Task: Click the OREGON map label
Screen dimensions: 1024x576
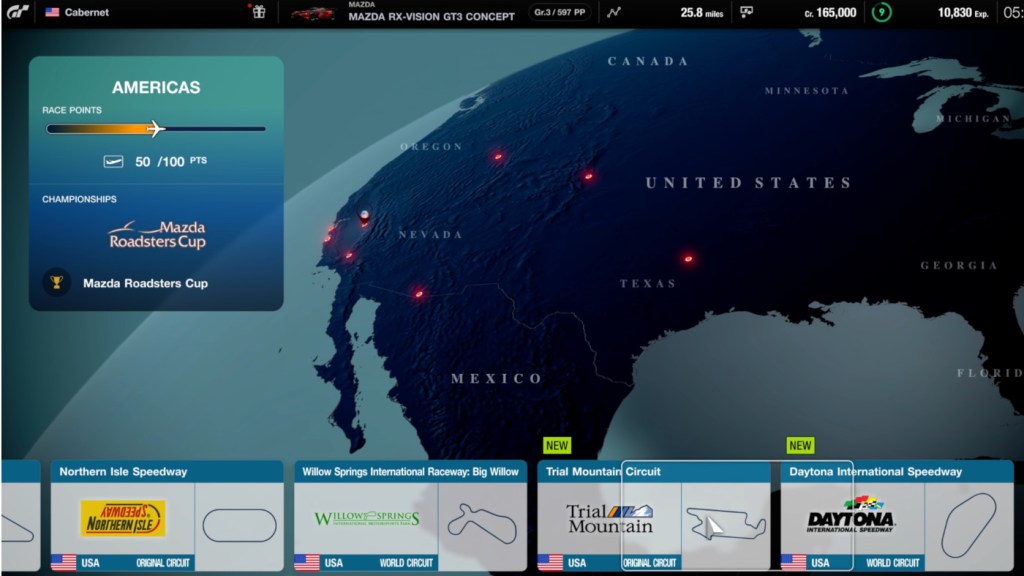Action: [431, 146]
